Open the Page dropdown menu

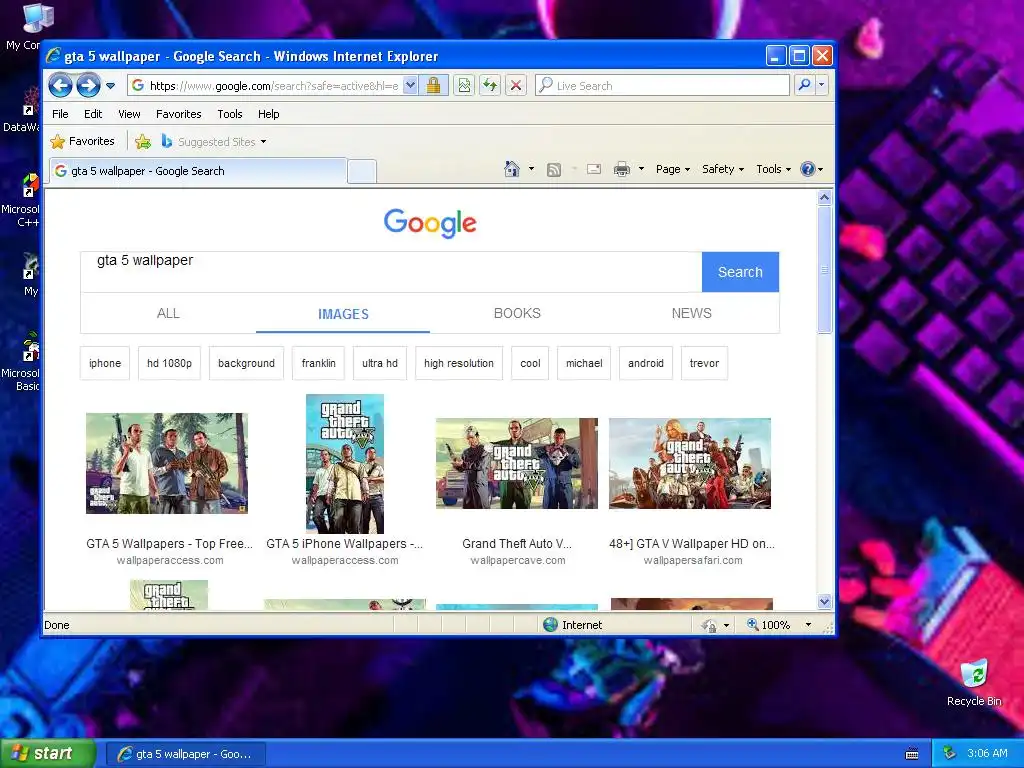673,169
